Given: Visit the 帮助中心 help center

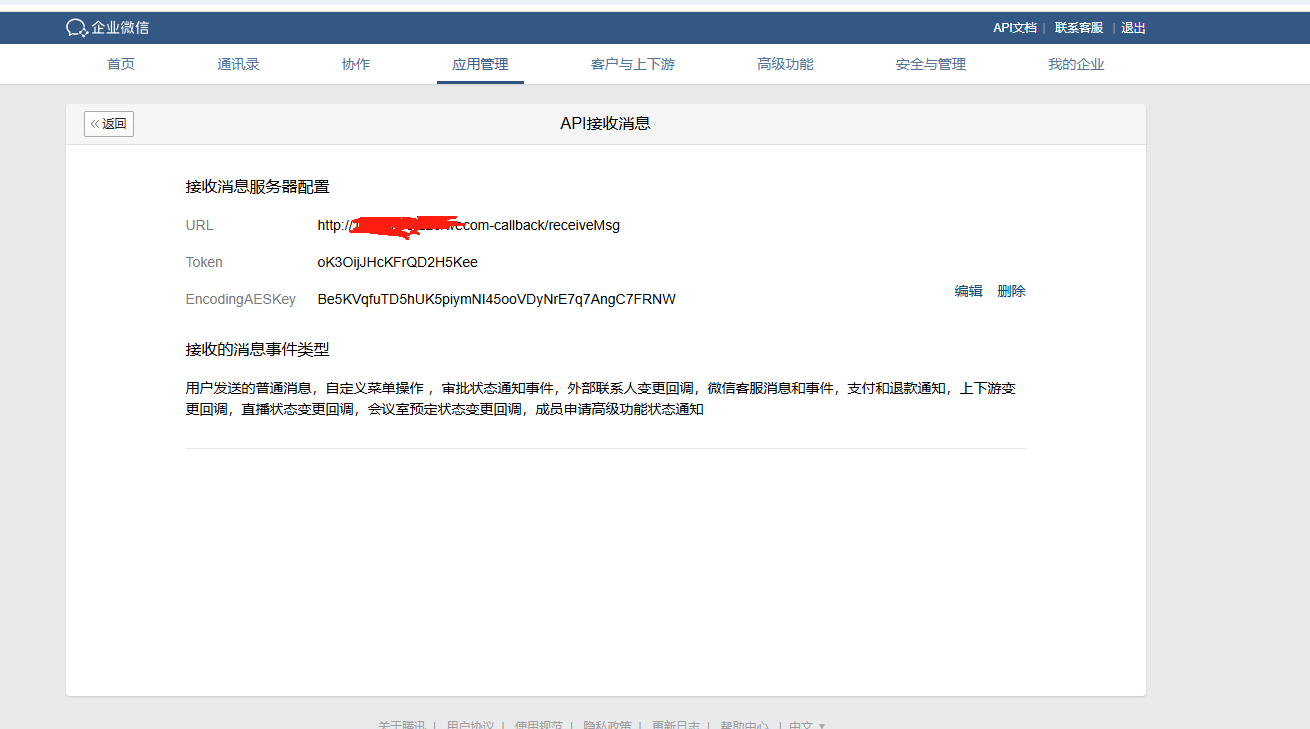Looking at the screenshot, I should pos(744,724).
